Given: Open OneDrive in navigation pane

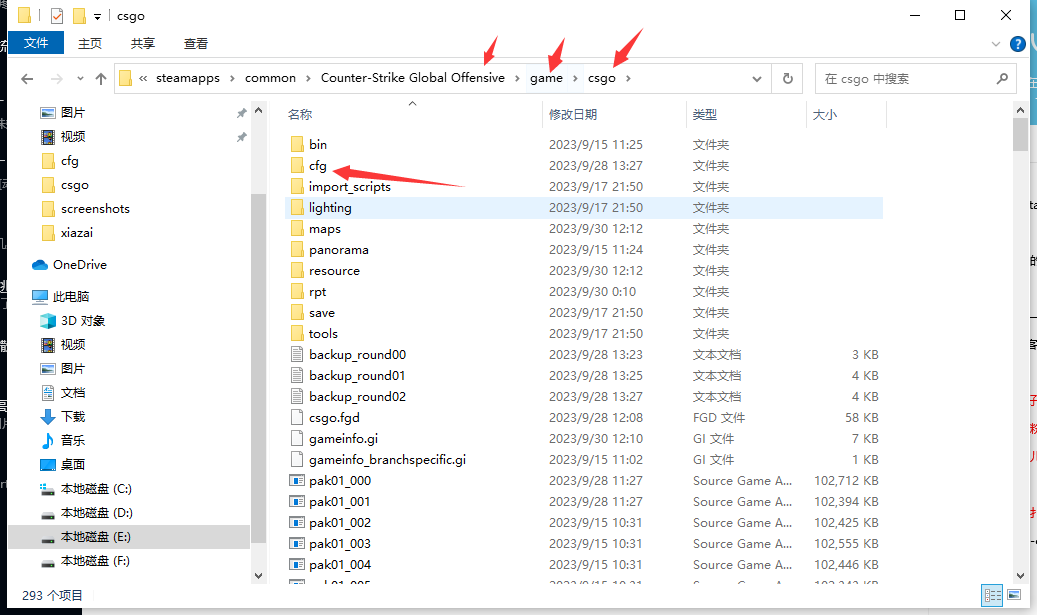Looking at the screenshot, I should tap(79, 265).
